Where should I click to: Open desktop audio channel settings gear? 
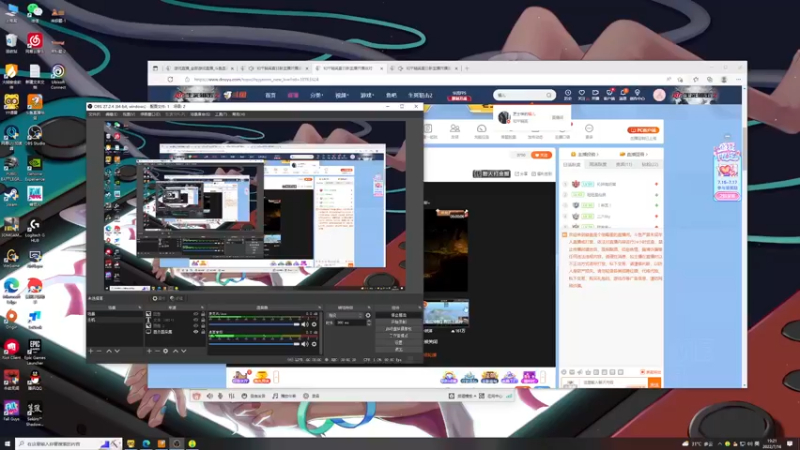pyautogui.click(x=314, y=344)
